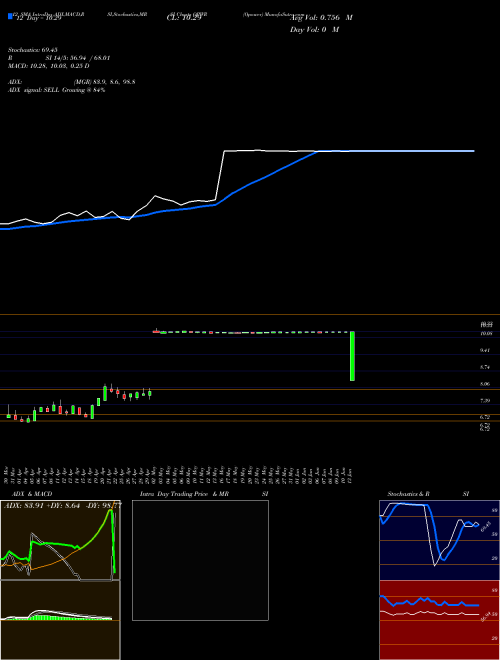Click the flat blue SMA line at the right

[x=396, y=151]
